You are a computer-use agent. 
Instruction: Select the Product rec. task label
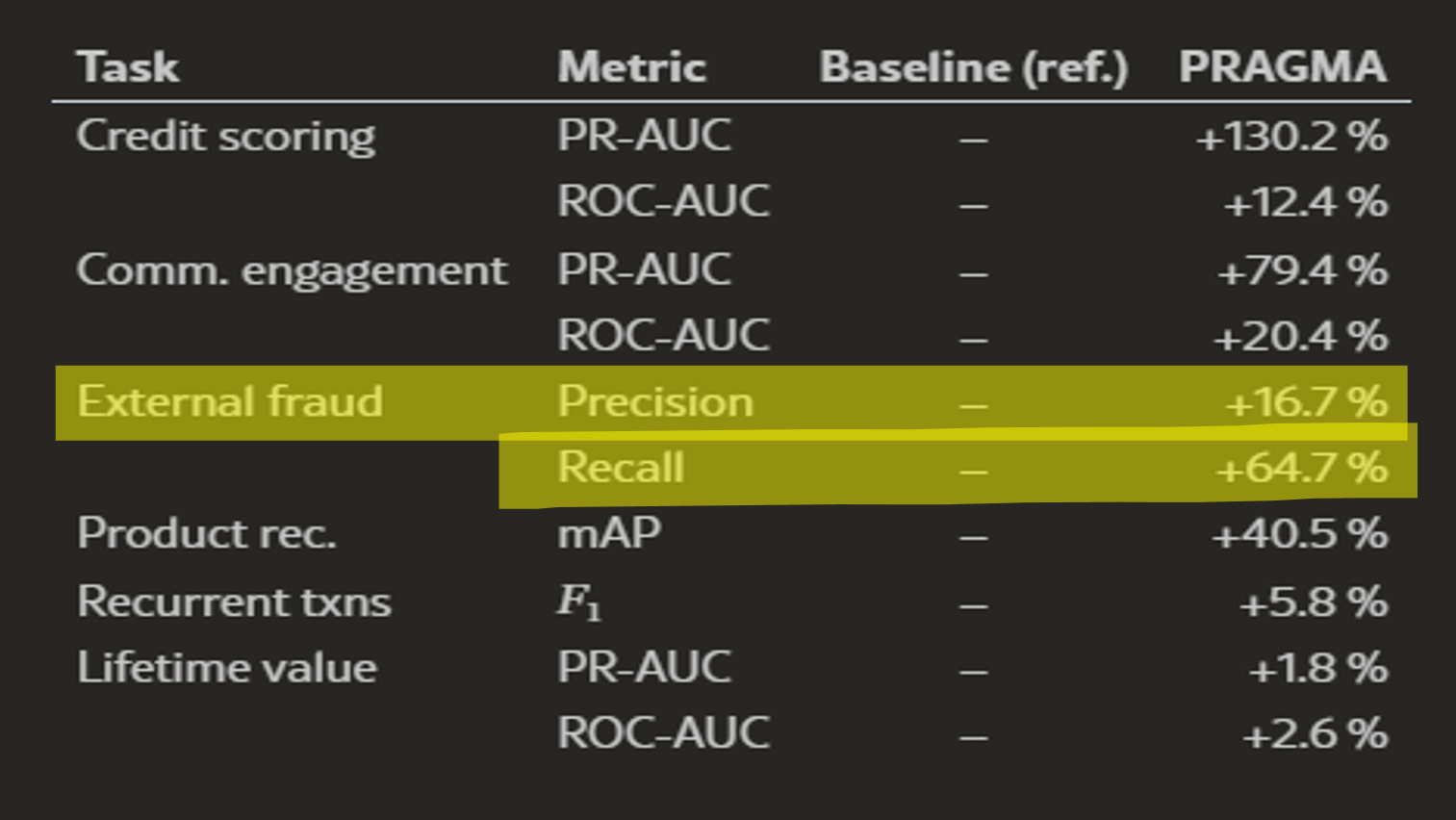pyautogui.click(x=207, y=534)
